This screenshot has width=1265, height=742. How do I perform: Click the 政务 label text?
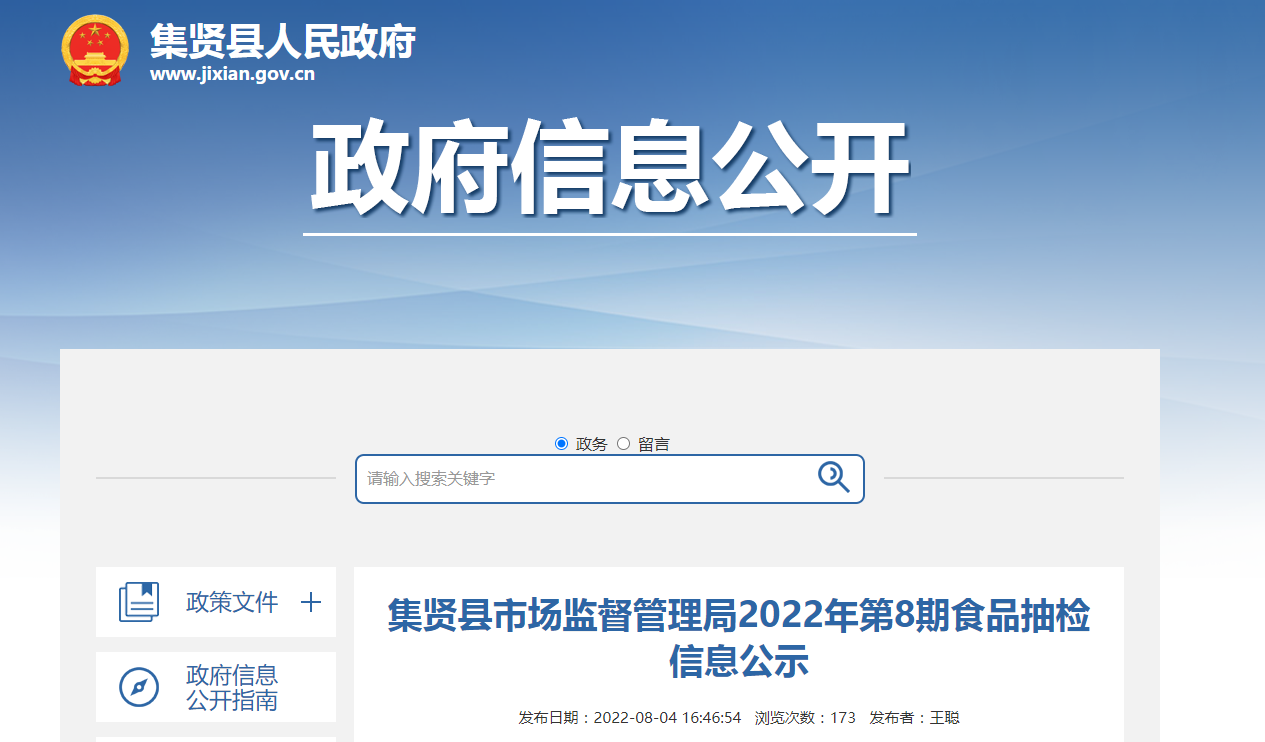[591, 445]
